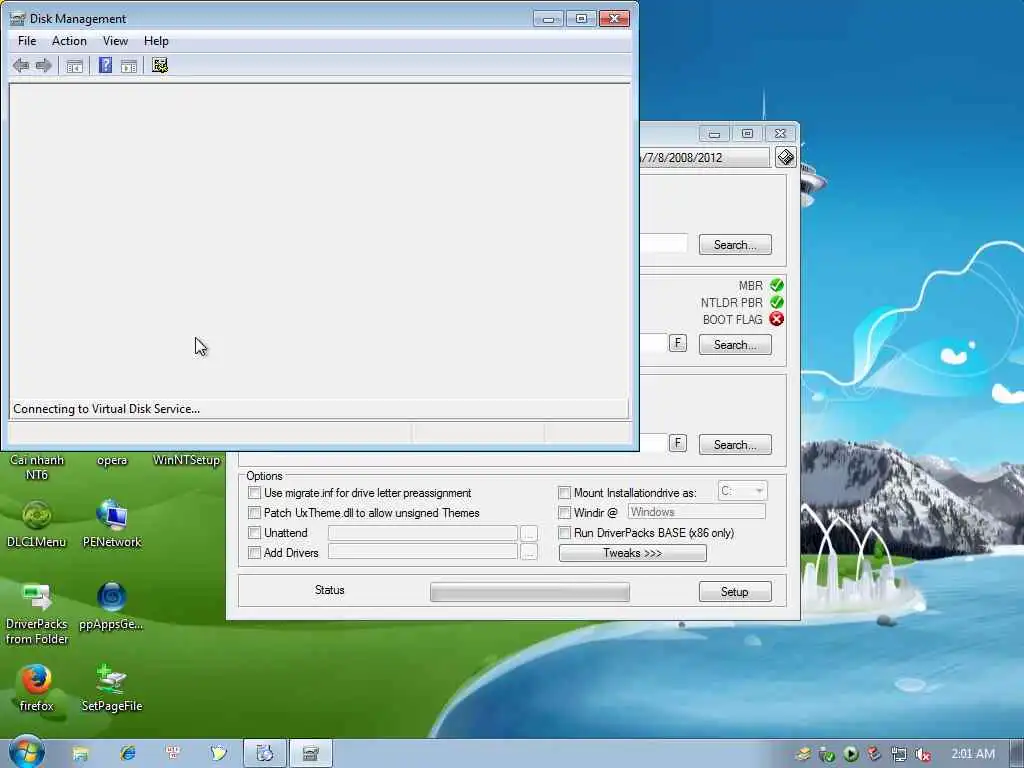
Task: Click Search... button directly below BOOT FLAG
Action: coord(735,345)
